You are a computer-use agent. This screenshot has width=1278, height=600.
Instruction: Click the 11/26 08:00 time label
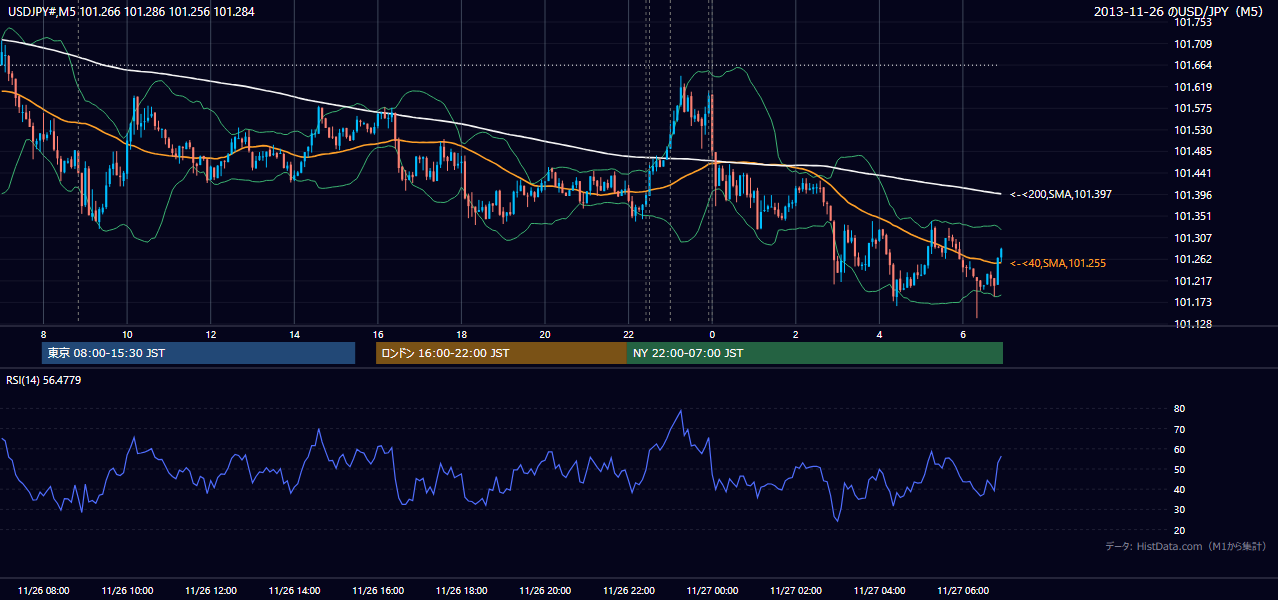(x=44, y=591)
